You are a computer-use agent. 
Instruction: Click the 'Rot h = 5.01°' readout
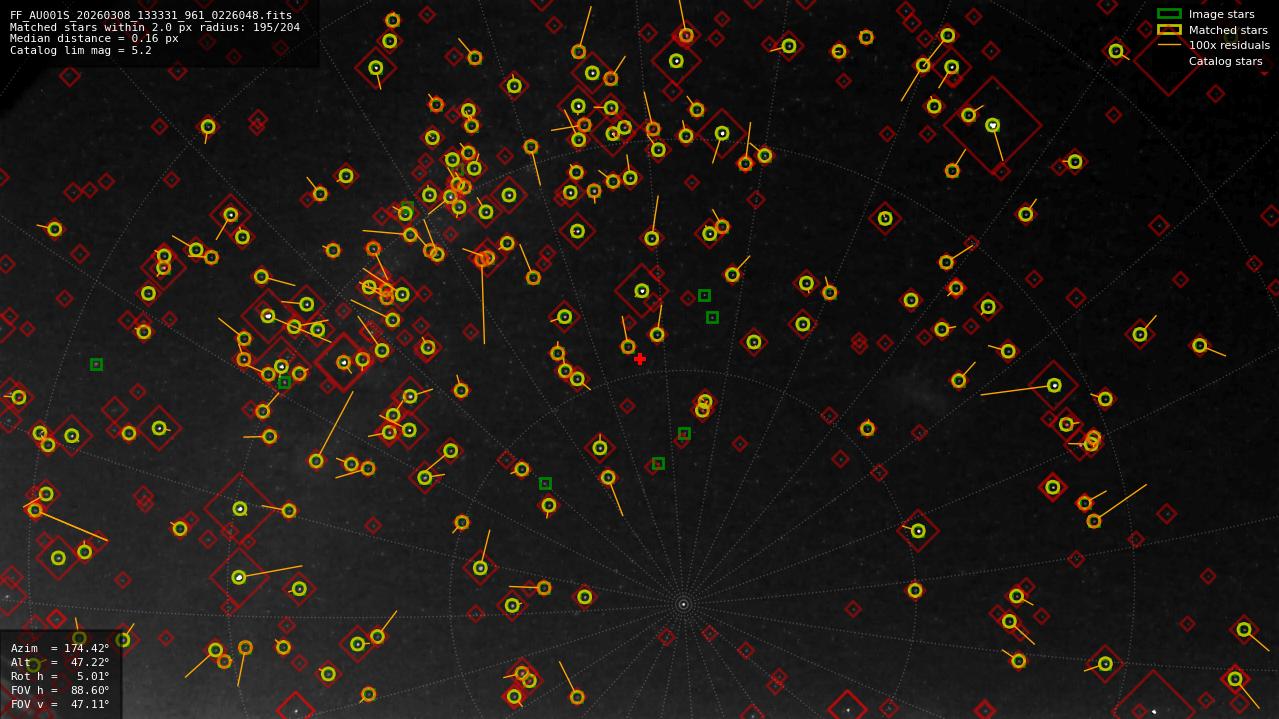point(60,676)
